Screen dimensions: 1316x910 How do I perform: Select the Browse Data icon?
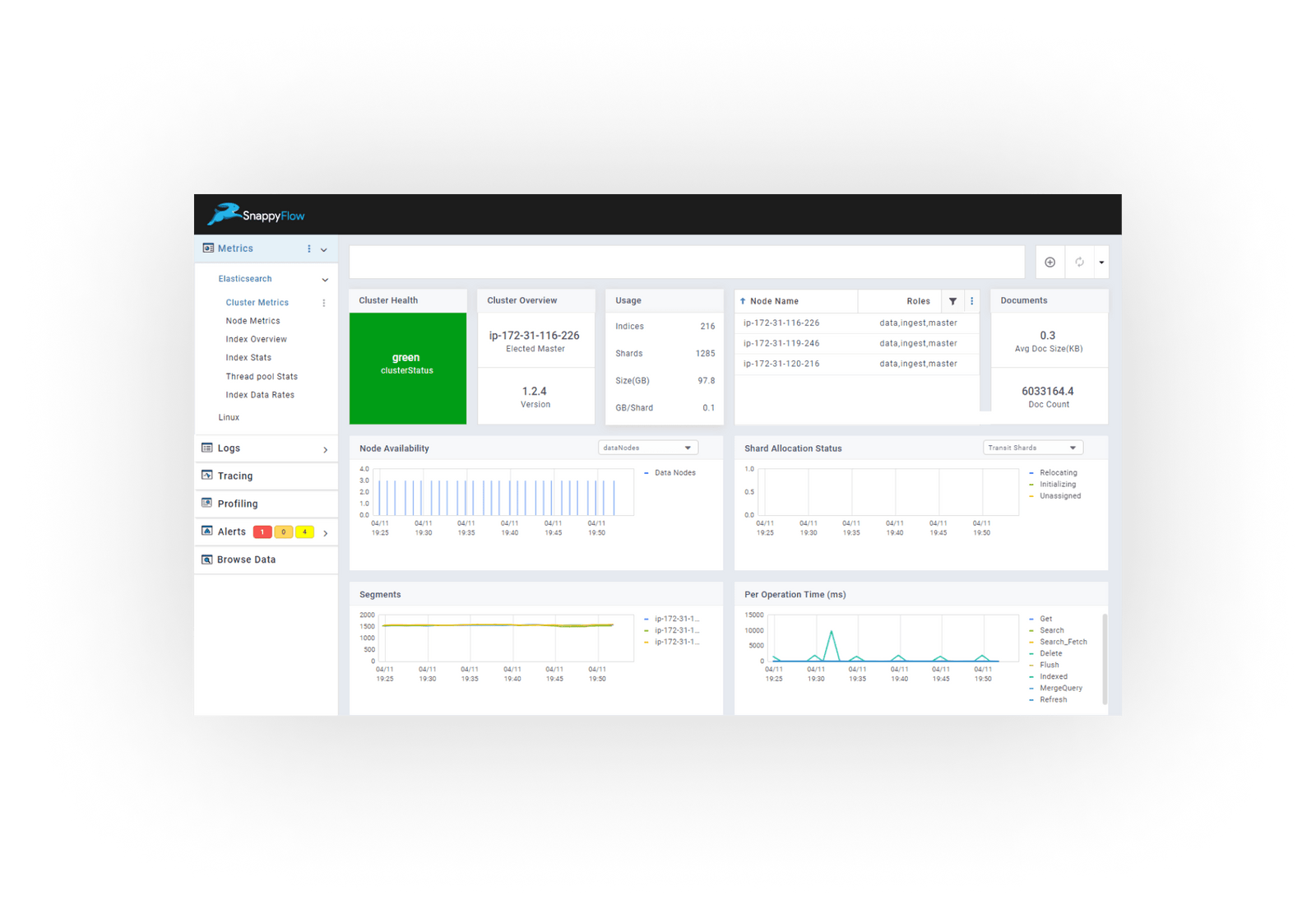click(206, 559)
